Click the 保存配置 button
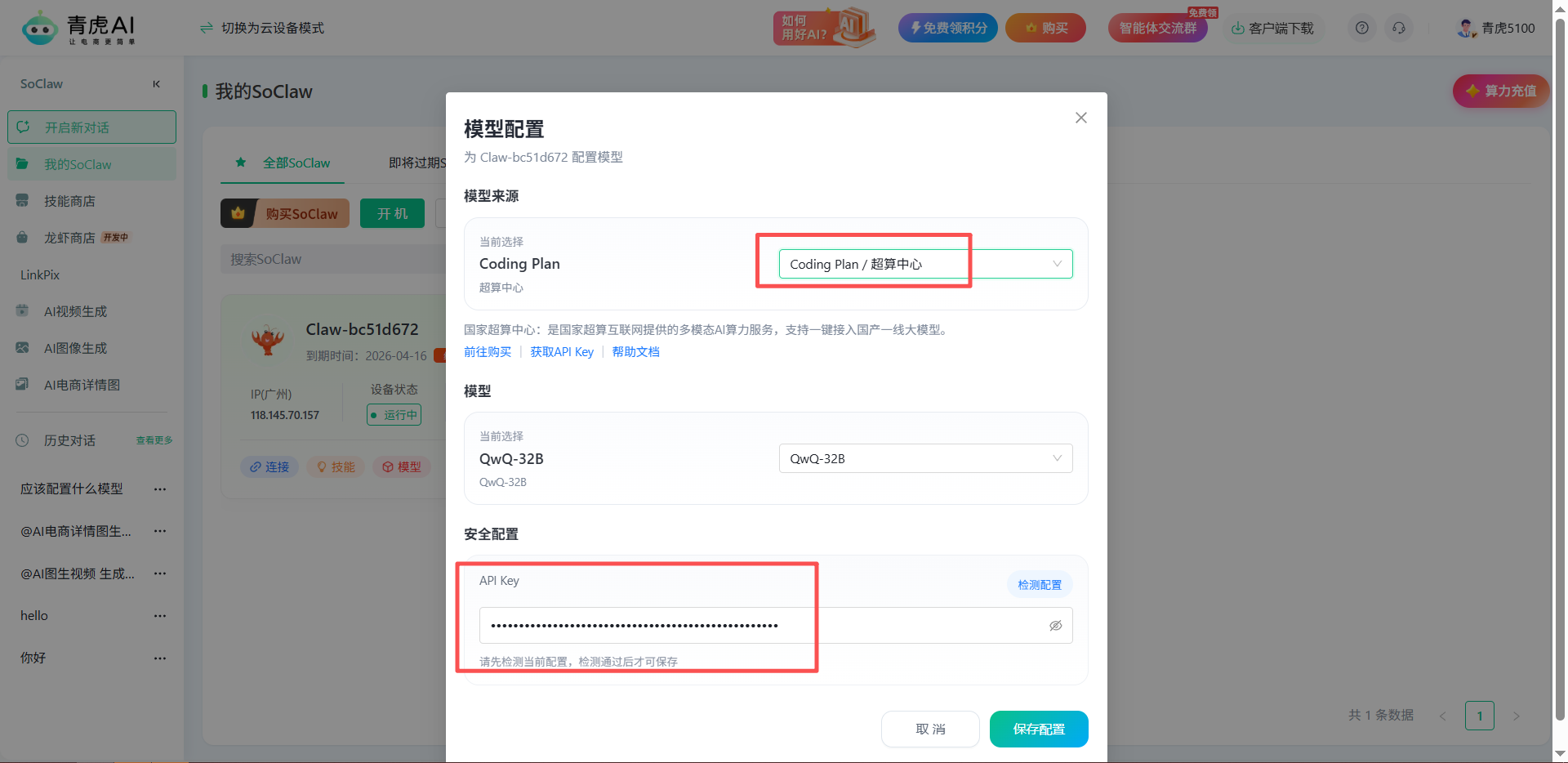 click(x=1039, y=729)
